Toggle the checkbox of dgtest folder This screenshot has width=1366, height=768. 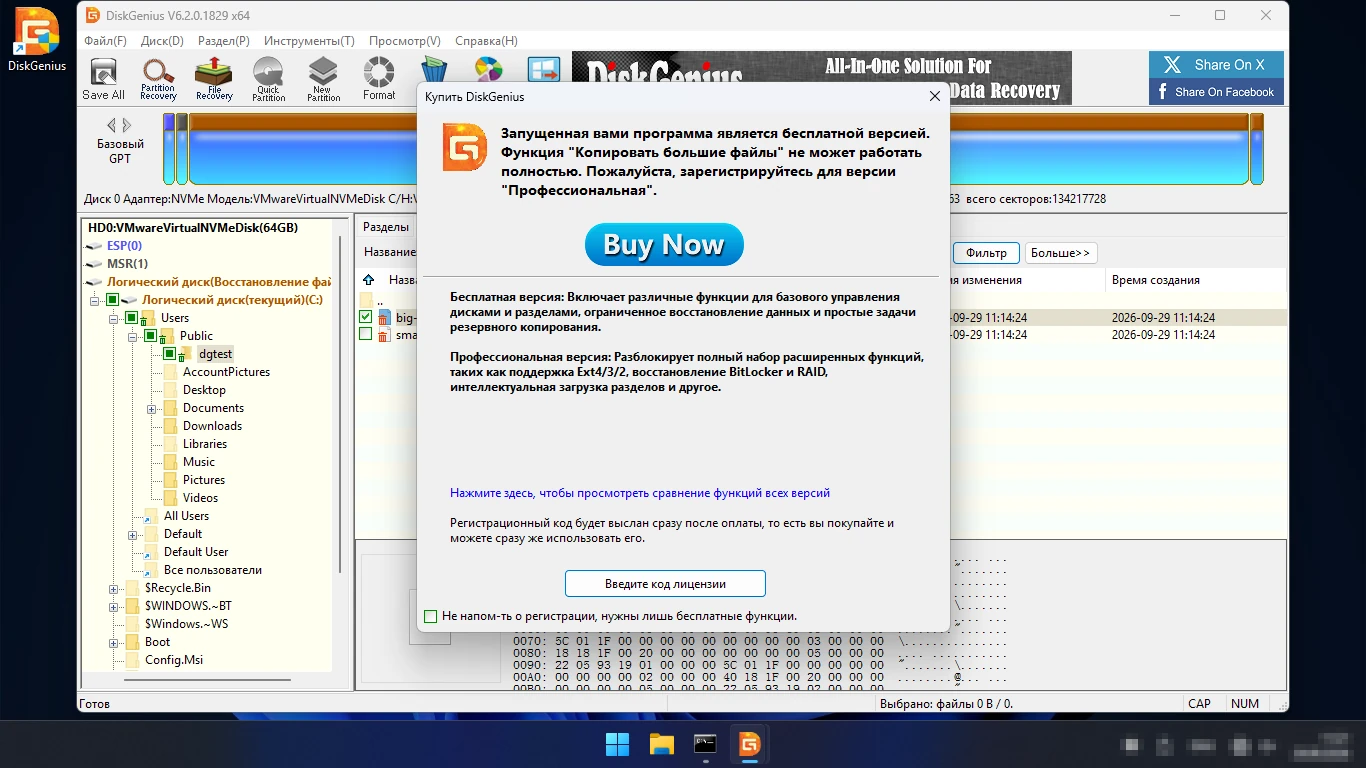(x=170, y=354)
